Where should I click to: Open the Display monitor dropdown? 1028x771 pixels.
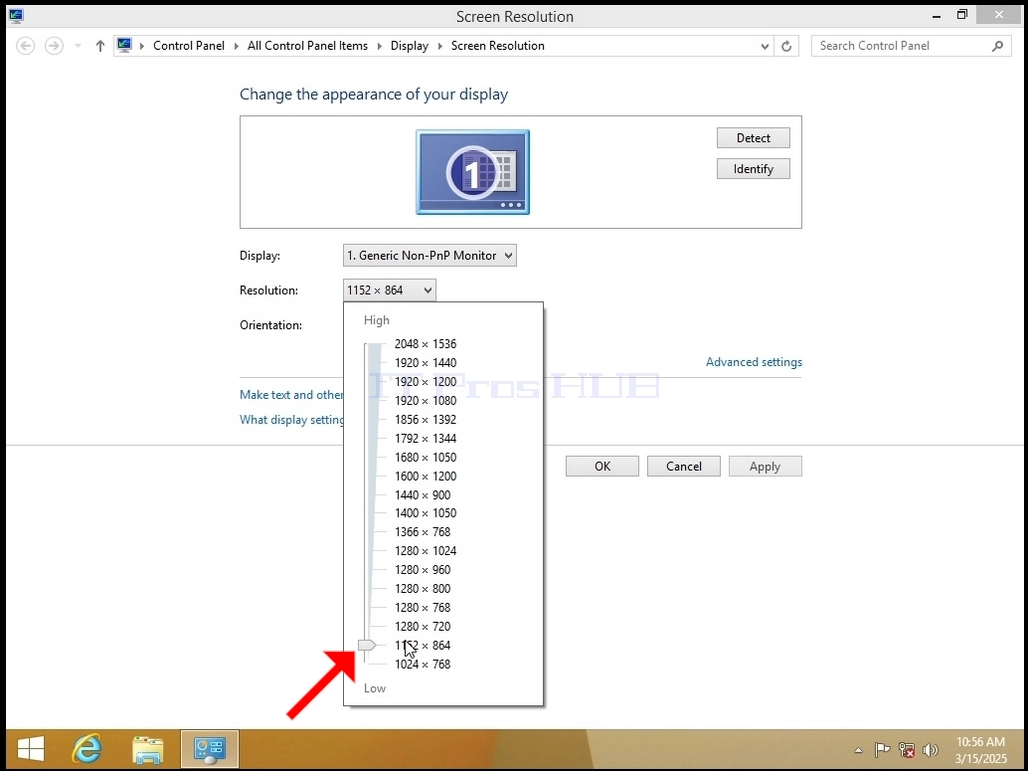(429, 256)
